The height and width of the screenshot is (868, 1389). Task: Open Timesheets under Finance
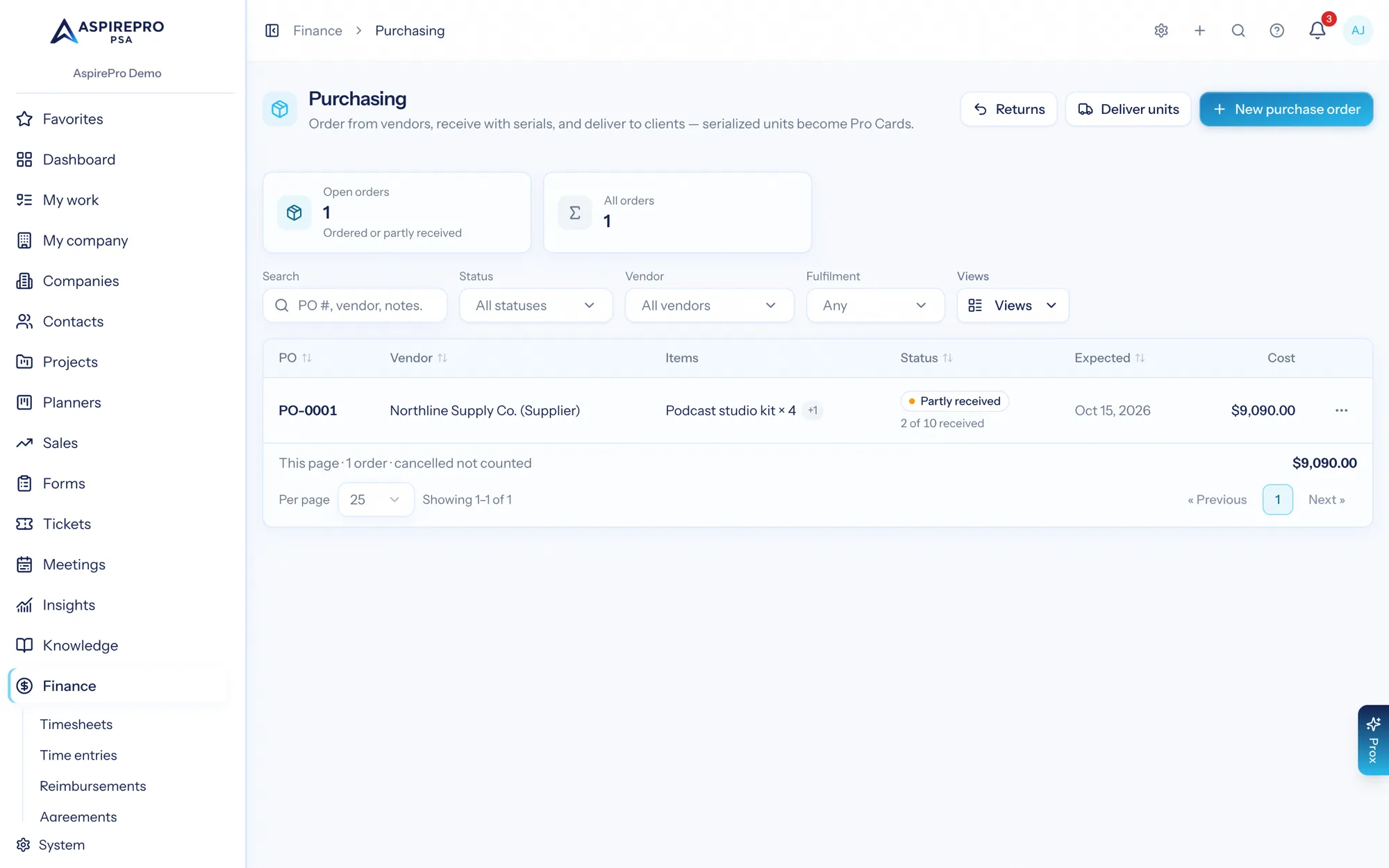click(x=76, y=724)
